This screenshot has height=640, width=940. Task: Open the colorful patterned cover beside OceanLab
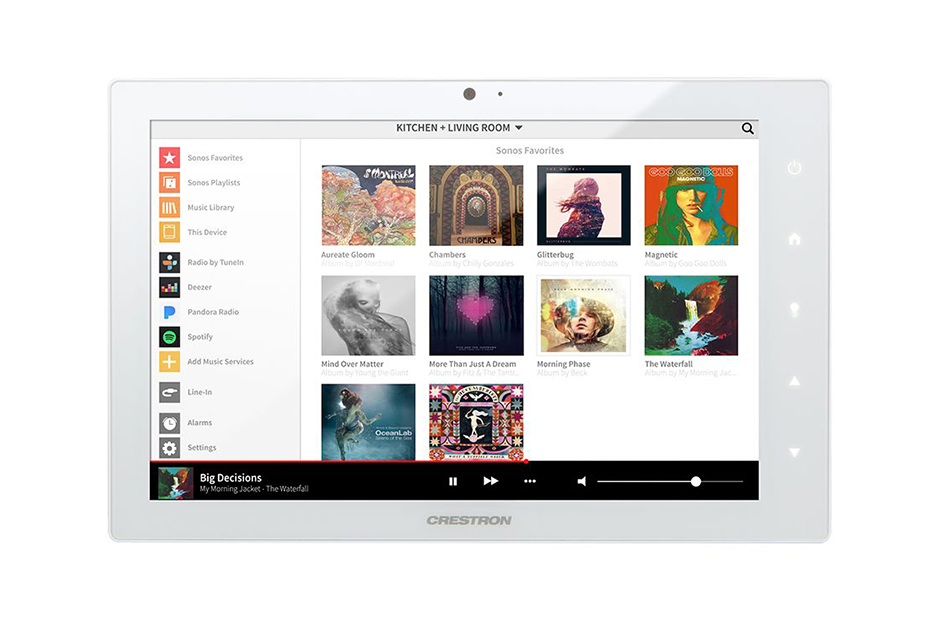click(476, 422)
